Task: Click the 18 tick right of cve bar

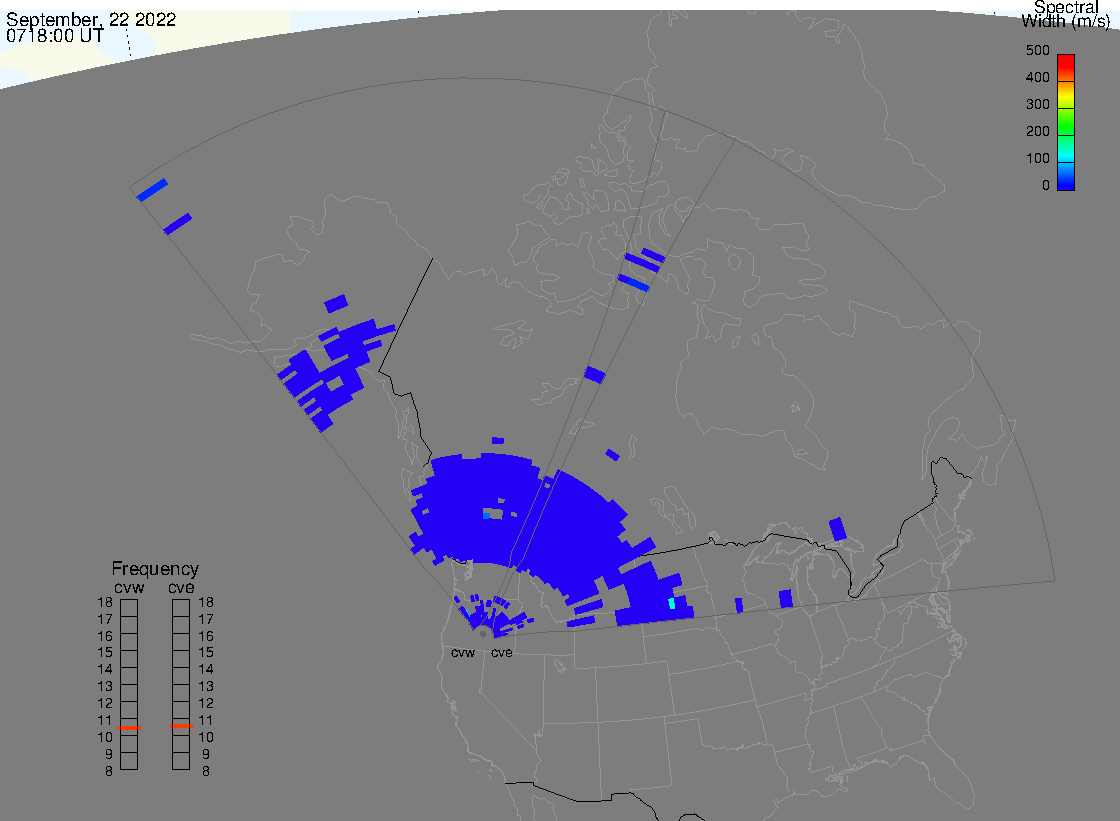Action: [206, 602]
